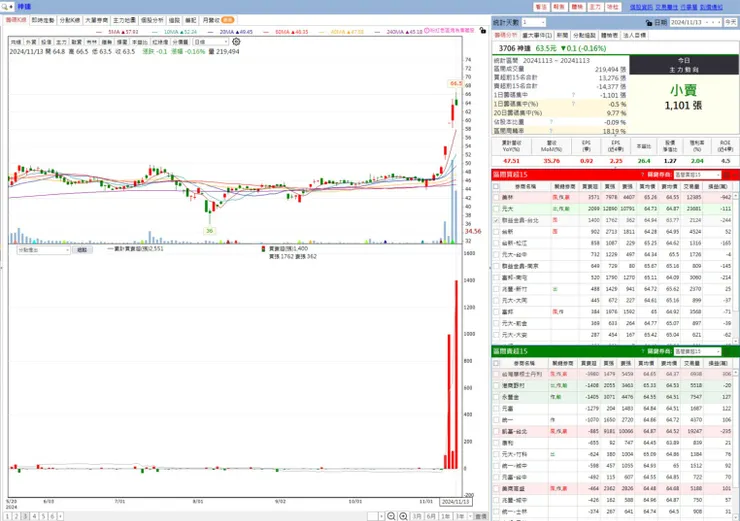Select the 1年 range button

click(x=446, y=516)
